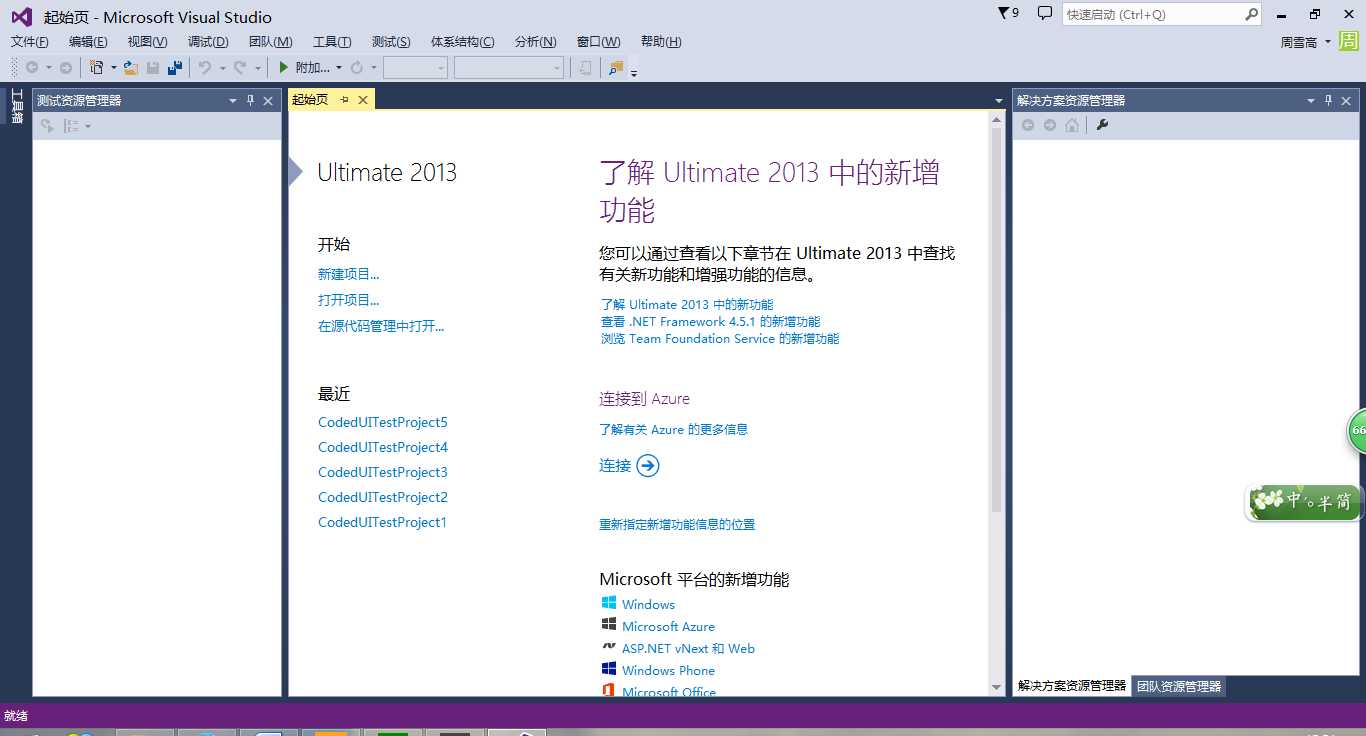
Task: Click the Quick Launch magnifier icon
Action: pyautogui.click(x=1251, y=14)
